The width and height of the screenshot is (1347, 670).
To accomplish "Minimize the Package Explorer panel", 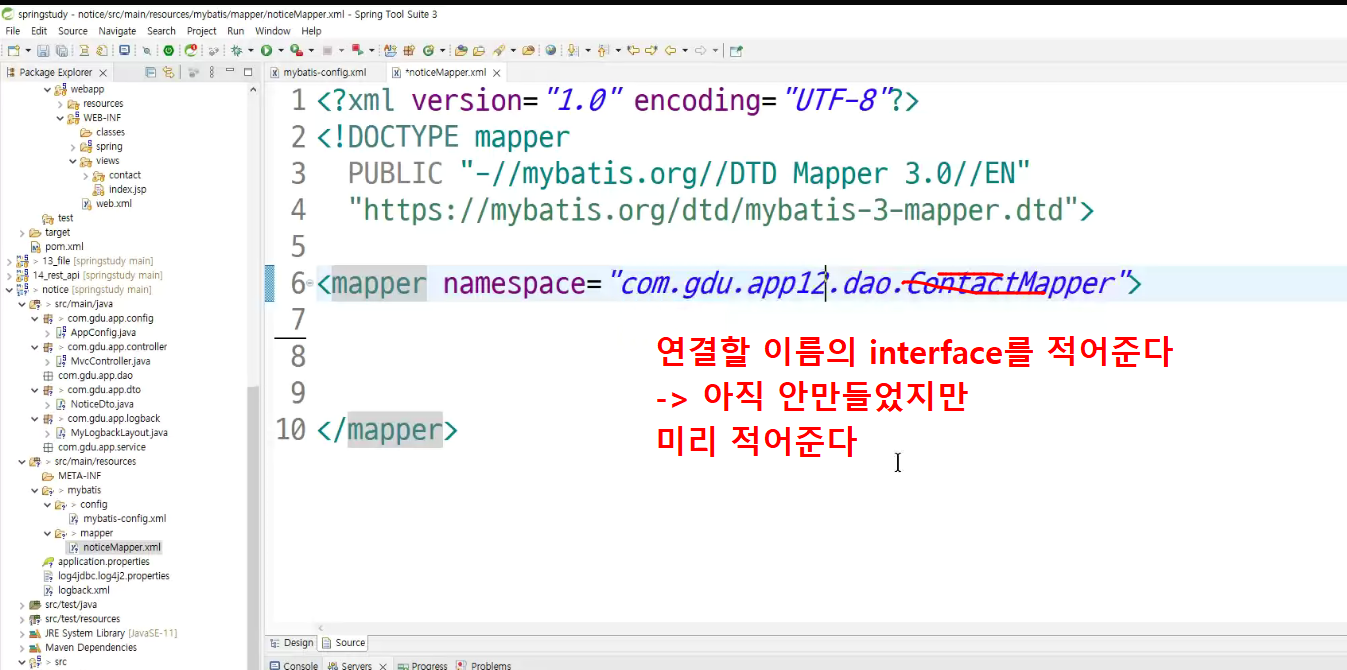I will (231, 72).
